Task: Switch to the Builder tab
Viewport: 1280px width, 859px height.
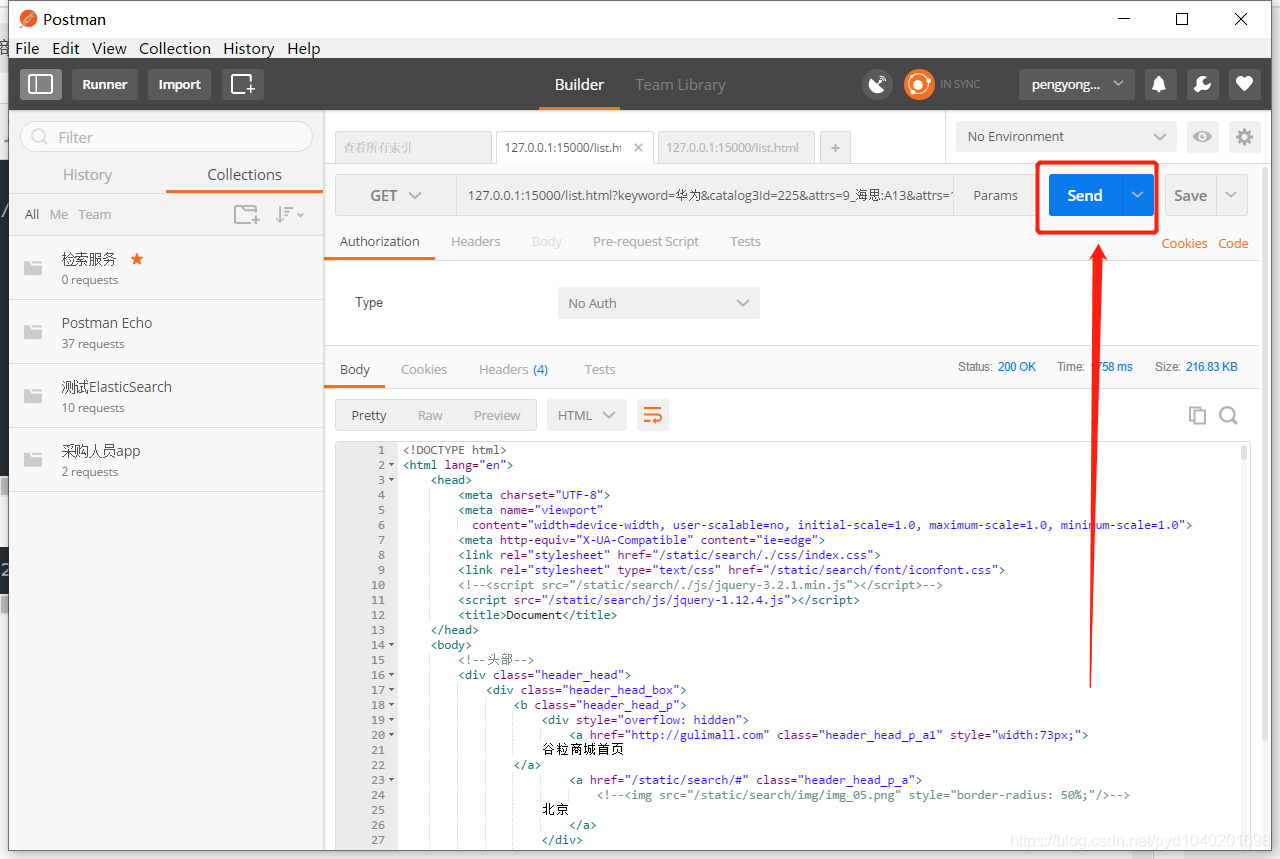Action: [x=579, y=84]
